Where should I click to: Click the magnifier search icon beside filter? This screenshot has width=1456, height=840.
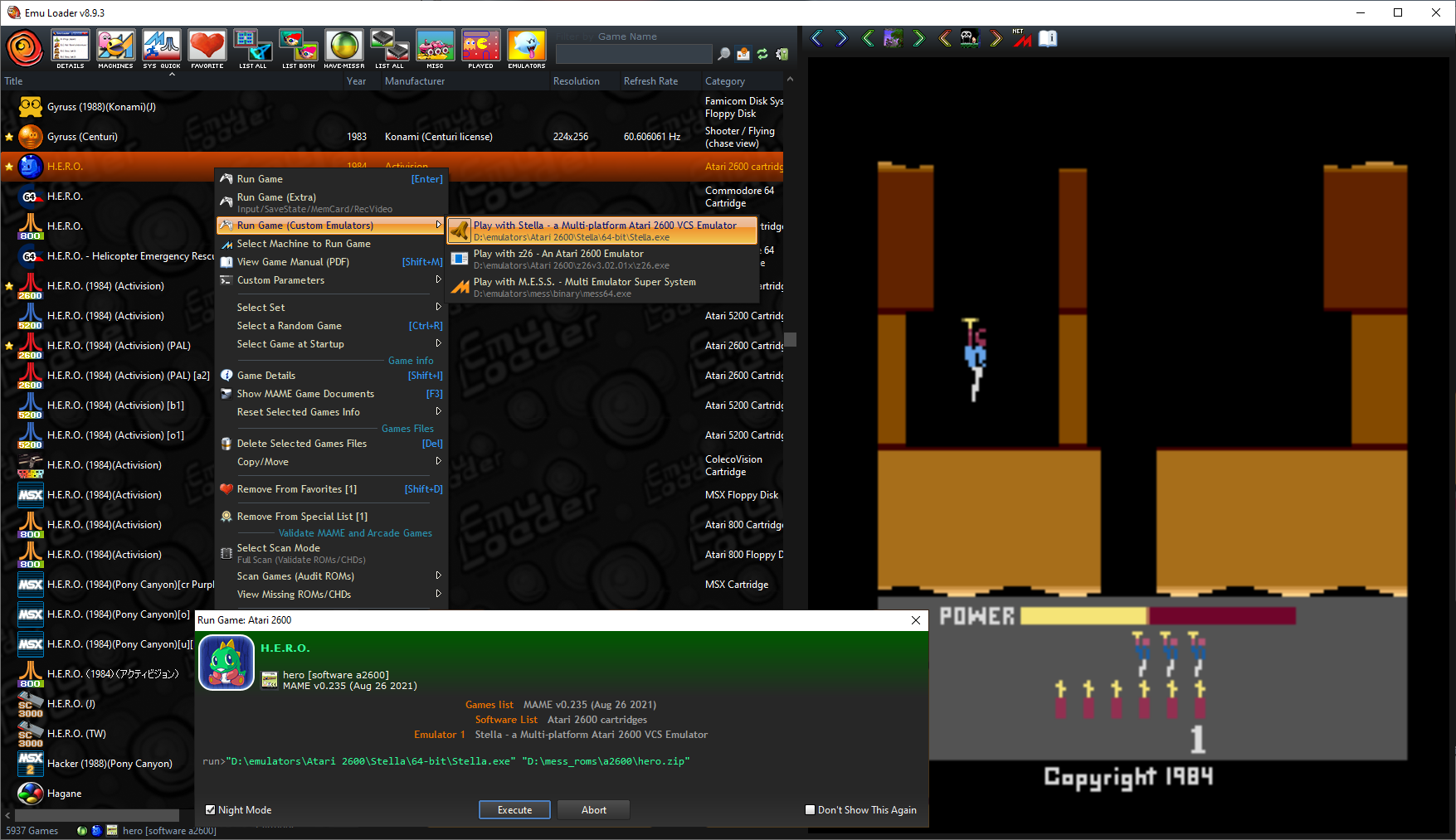[x=723, y=54]
